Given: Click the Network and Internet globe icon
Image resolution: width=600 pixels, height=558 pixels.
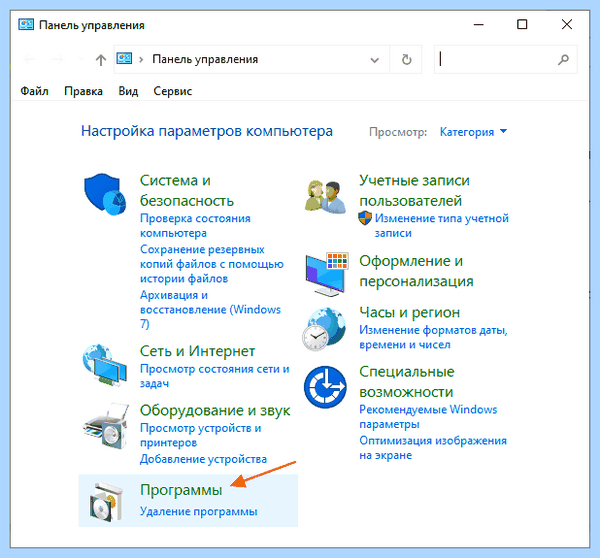Looking at the screenshot, I should (x=104, y=366).
